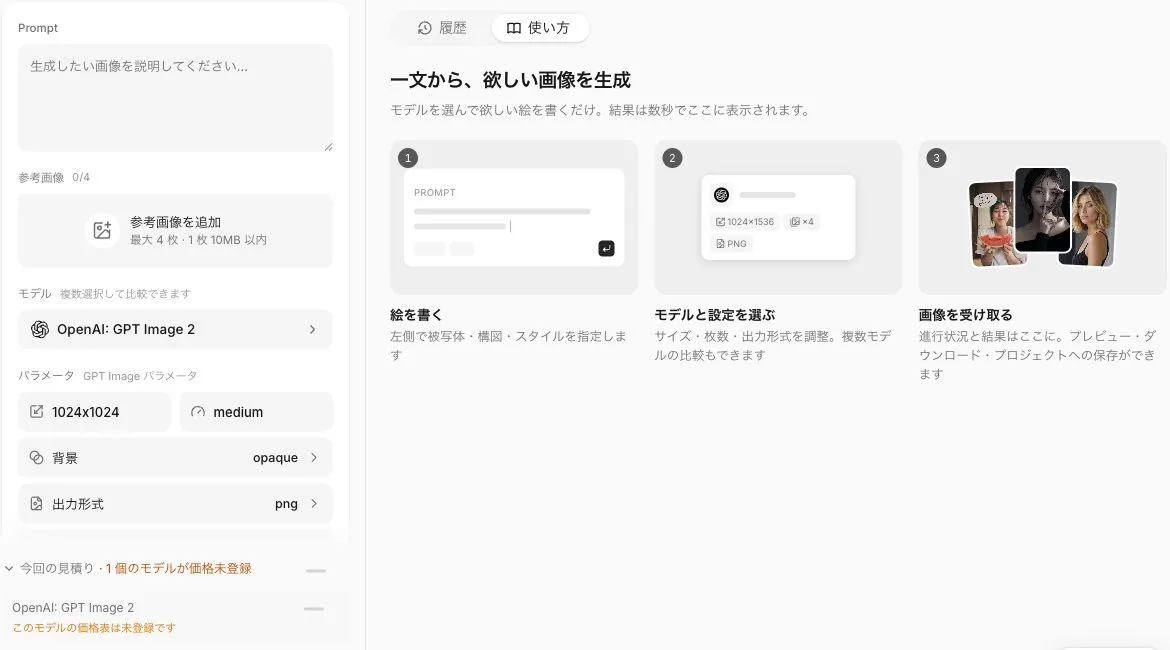Click the image-plus icon in reference upload
This screenshot has height=650, width=1170.
click(102, 231)
